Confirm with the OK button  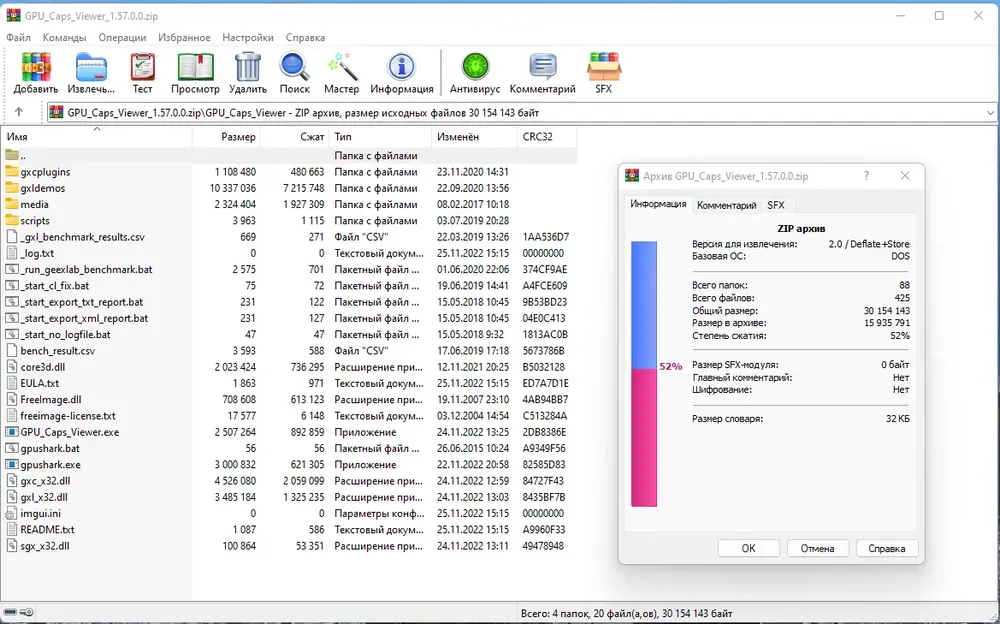click(748, 548)
